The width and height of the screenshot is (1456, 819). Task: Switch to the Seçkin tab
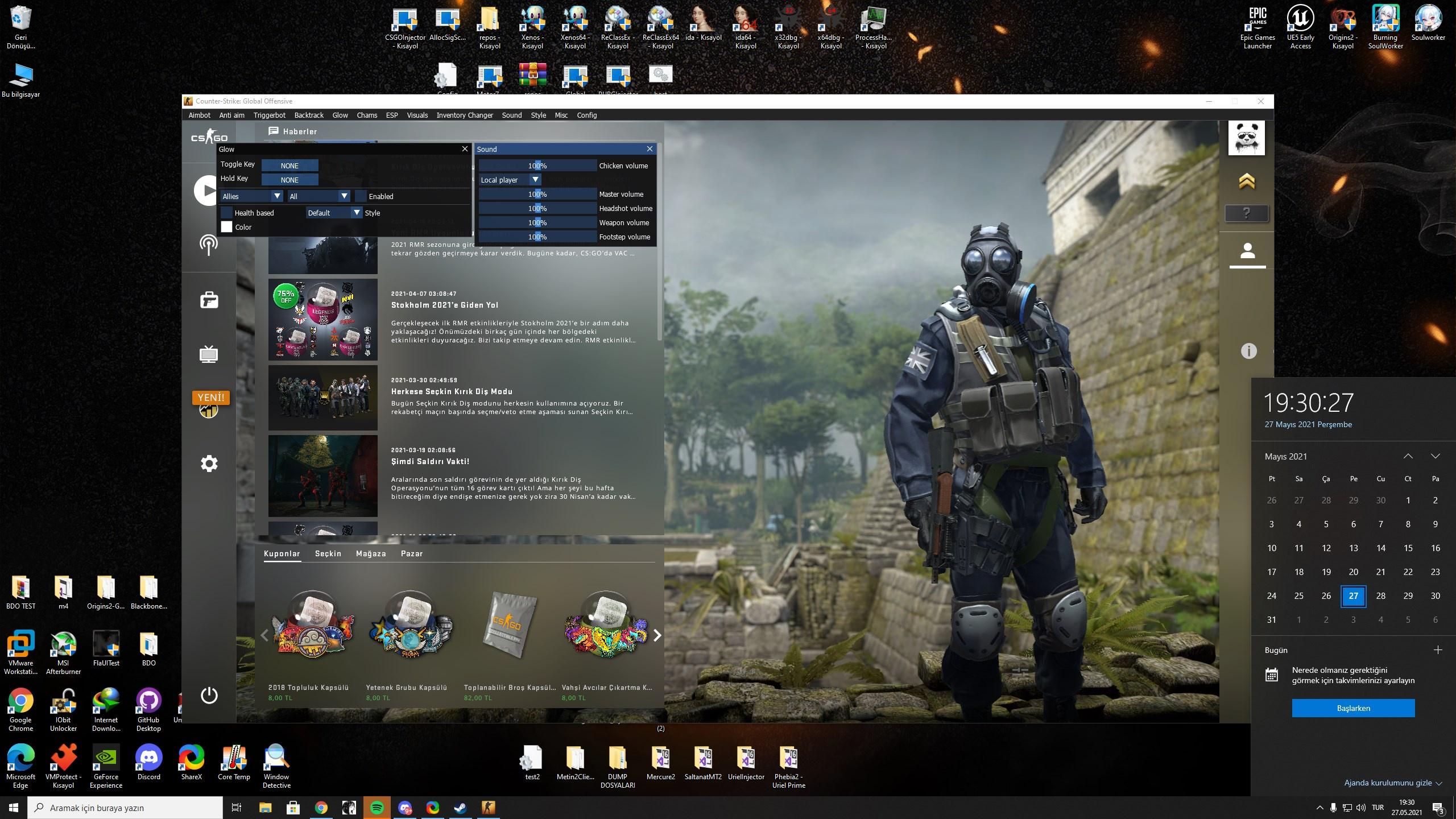[x=328, y=553]
